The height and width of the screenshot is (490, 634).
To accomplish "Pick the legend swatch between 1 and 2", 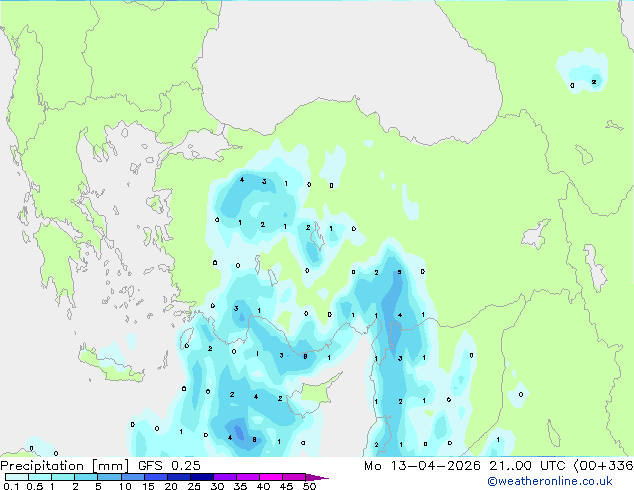I will click(63, 477).
